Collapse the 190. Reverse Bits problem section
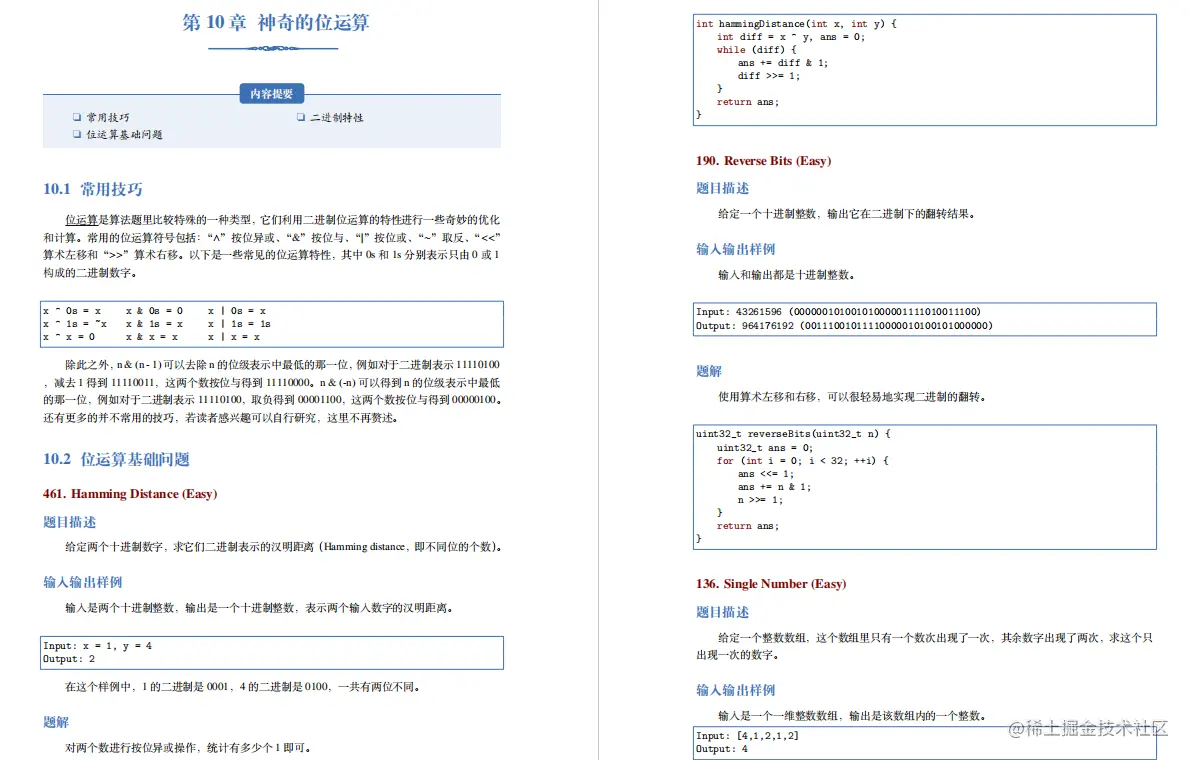1190x760 pixels. [x=763, y=160]
